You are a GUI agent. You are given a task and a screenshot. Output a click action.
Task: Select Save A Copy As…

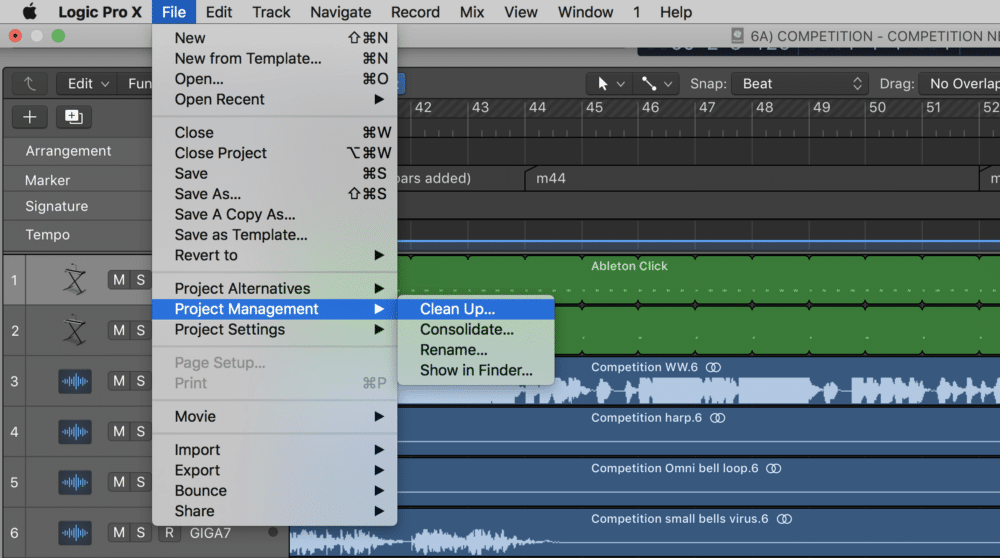point(274,214)
